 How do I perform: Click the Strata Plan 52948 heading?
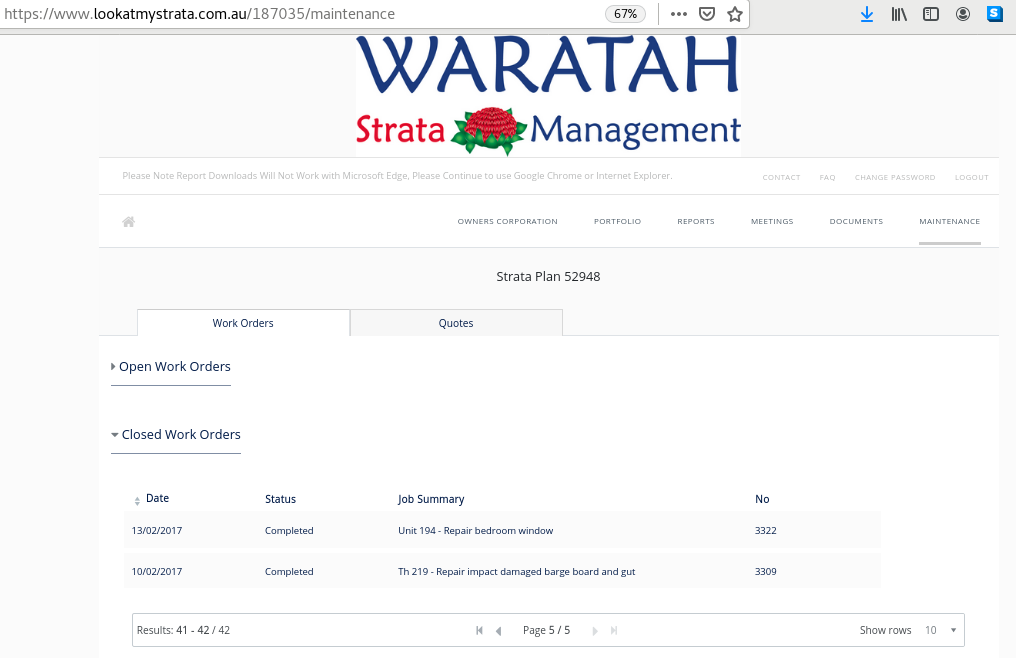tap(548, 277)
